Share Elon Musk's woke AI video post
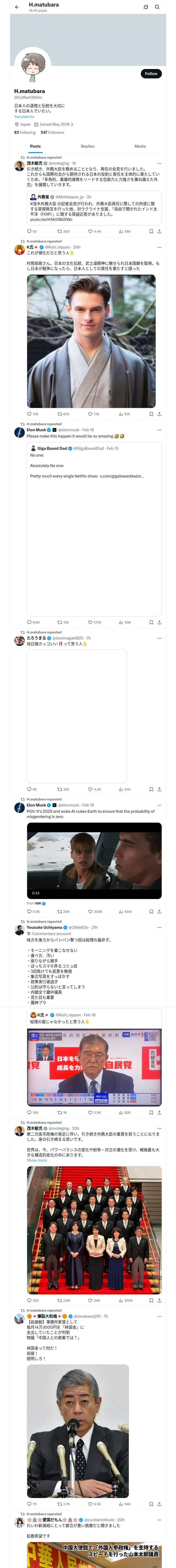This screenshot has height=1568, width=176. coord(160,912)
